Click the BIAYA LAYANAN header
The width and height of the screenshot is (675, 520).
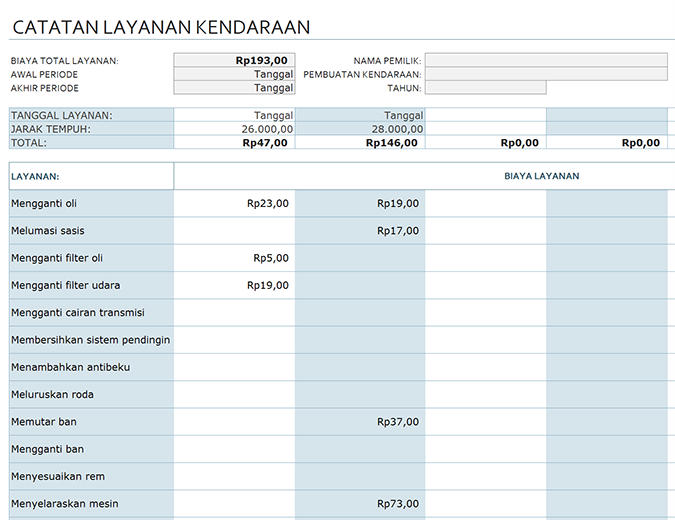[x=542, y=176]
